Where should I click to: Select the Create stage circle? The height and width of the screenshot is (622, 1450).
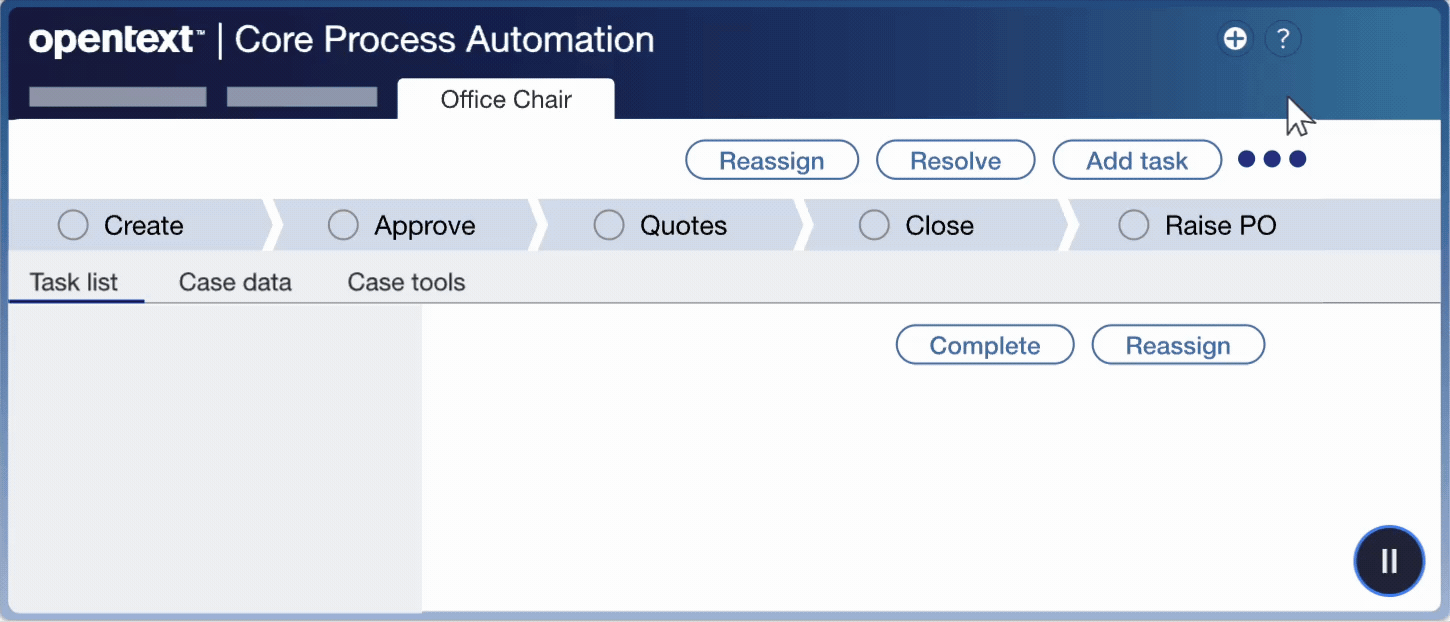pyautogui.click(x=73, y=226)
